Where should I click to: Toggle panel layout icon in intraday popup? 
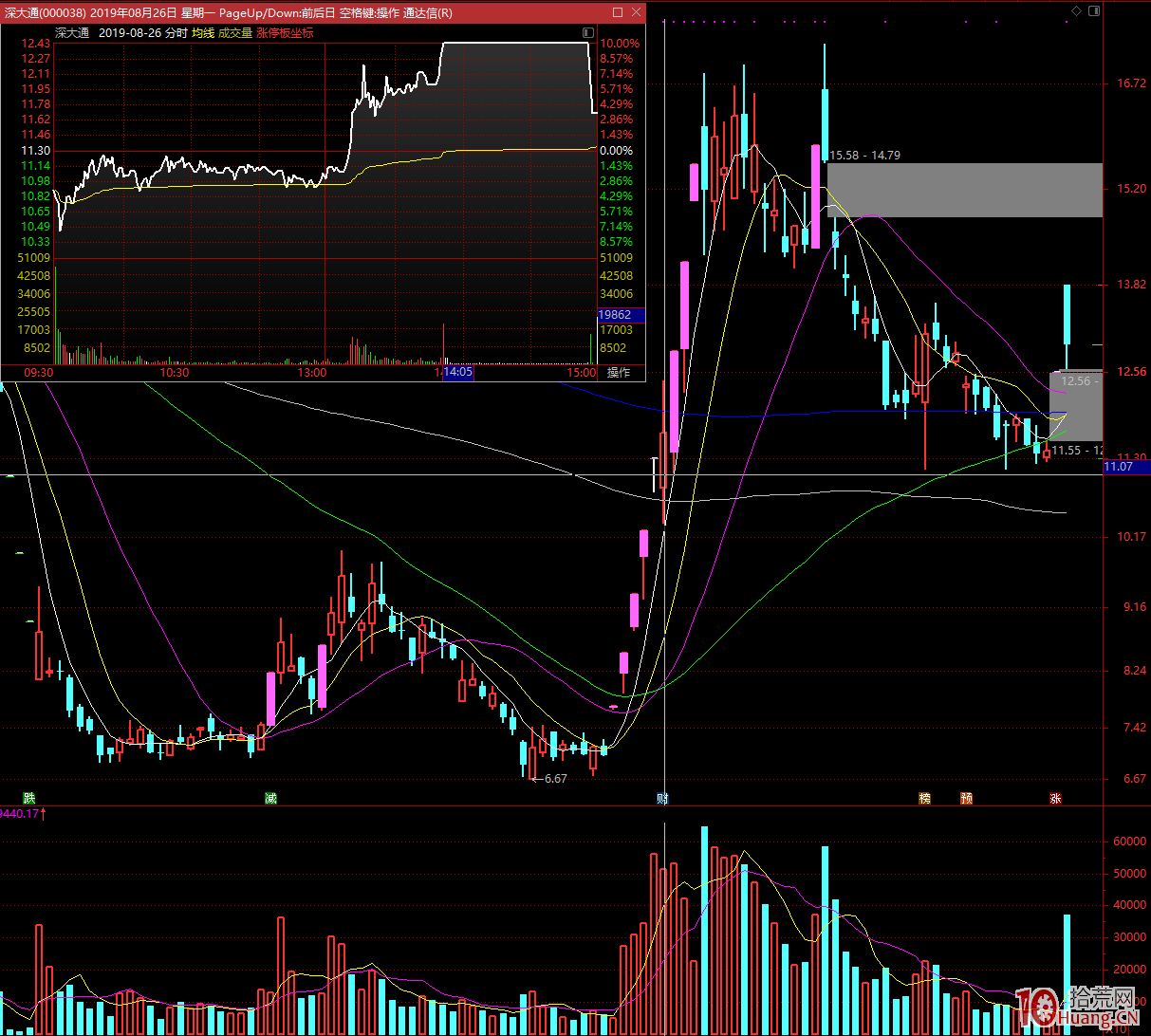[587, 33]
